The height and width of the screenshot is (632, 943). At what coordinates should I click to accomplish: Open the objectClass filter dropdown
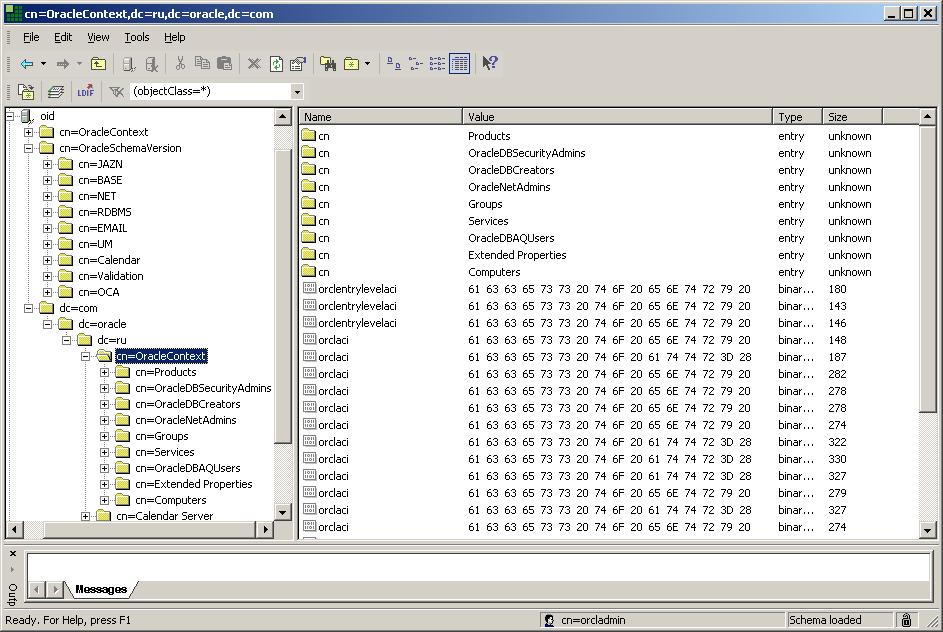(x=297, y=92)
